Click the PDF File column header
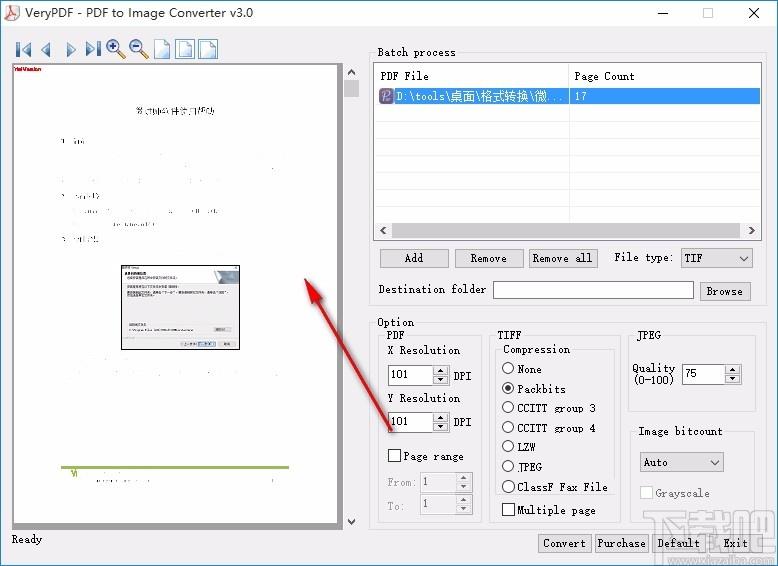 point(471,76)
